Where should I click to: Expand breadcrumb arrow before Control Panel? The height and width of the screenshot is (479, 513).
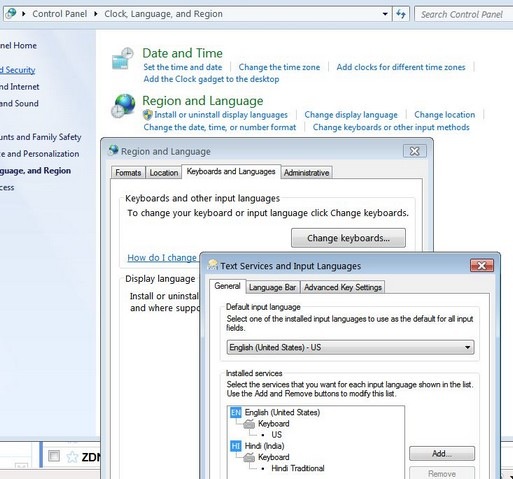point(24,14)
